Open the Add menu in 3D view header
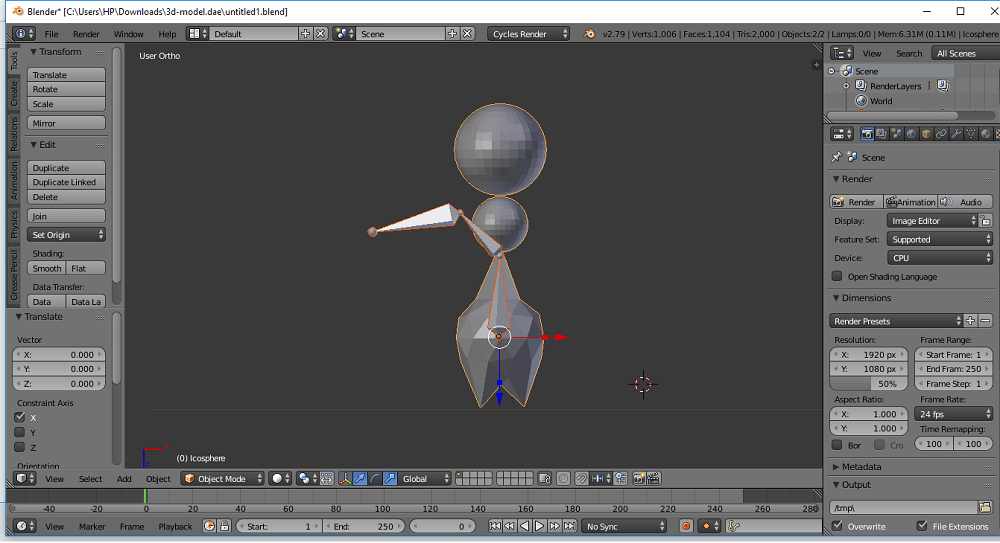This screenshot has width=1000, height=543. pyautogui.click(x=124, y=479)
